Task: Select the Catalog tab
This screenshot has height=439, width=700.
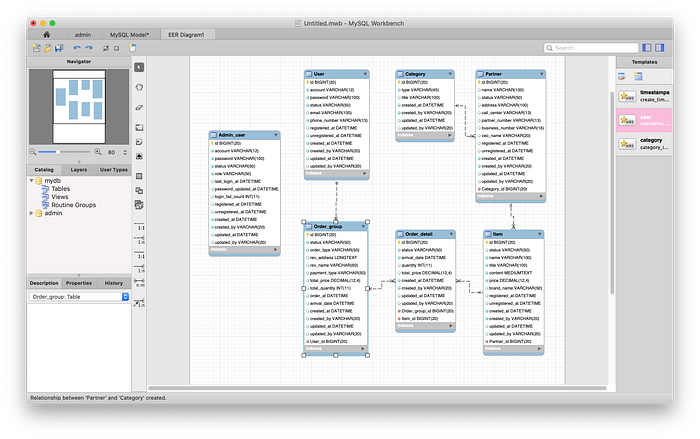Action: point(44,170)
